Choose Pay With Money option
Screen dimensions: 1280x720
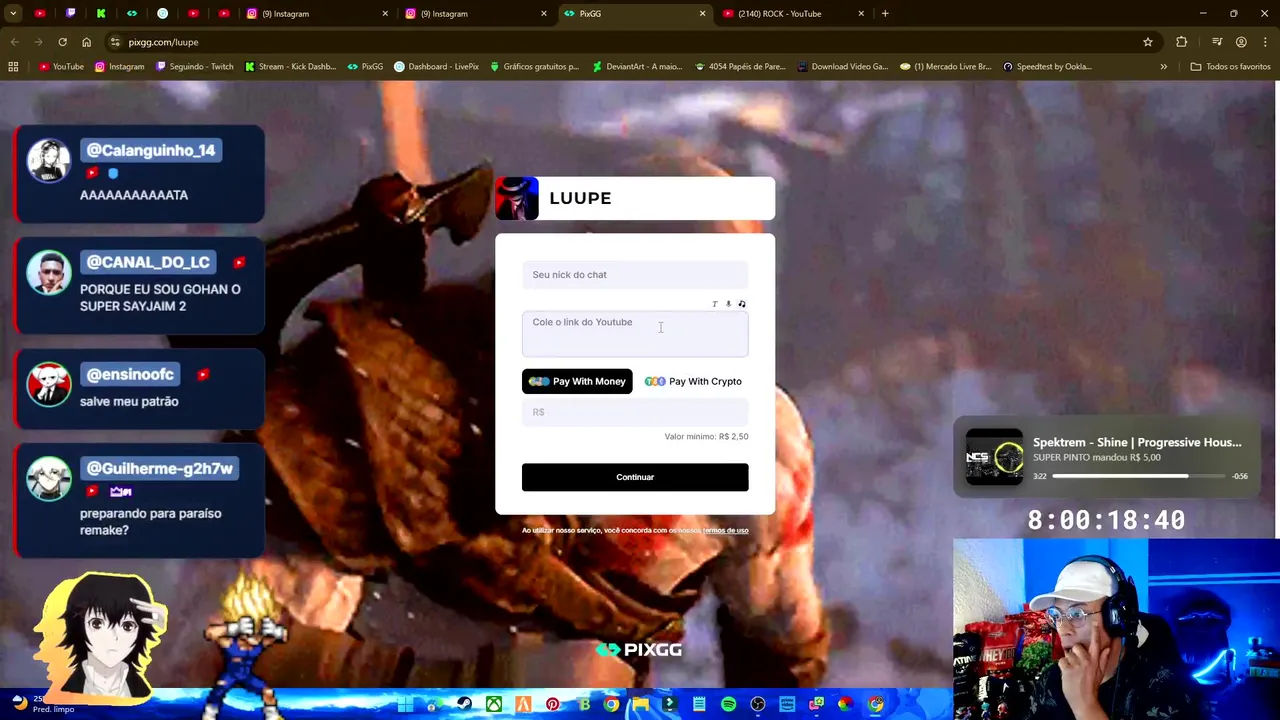[577, 381]
